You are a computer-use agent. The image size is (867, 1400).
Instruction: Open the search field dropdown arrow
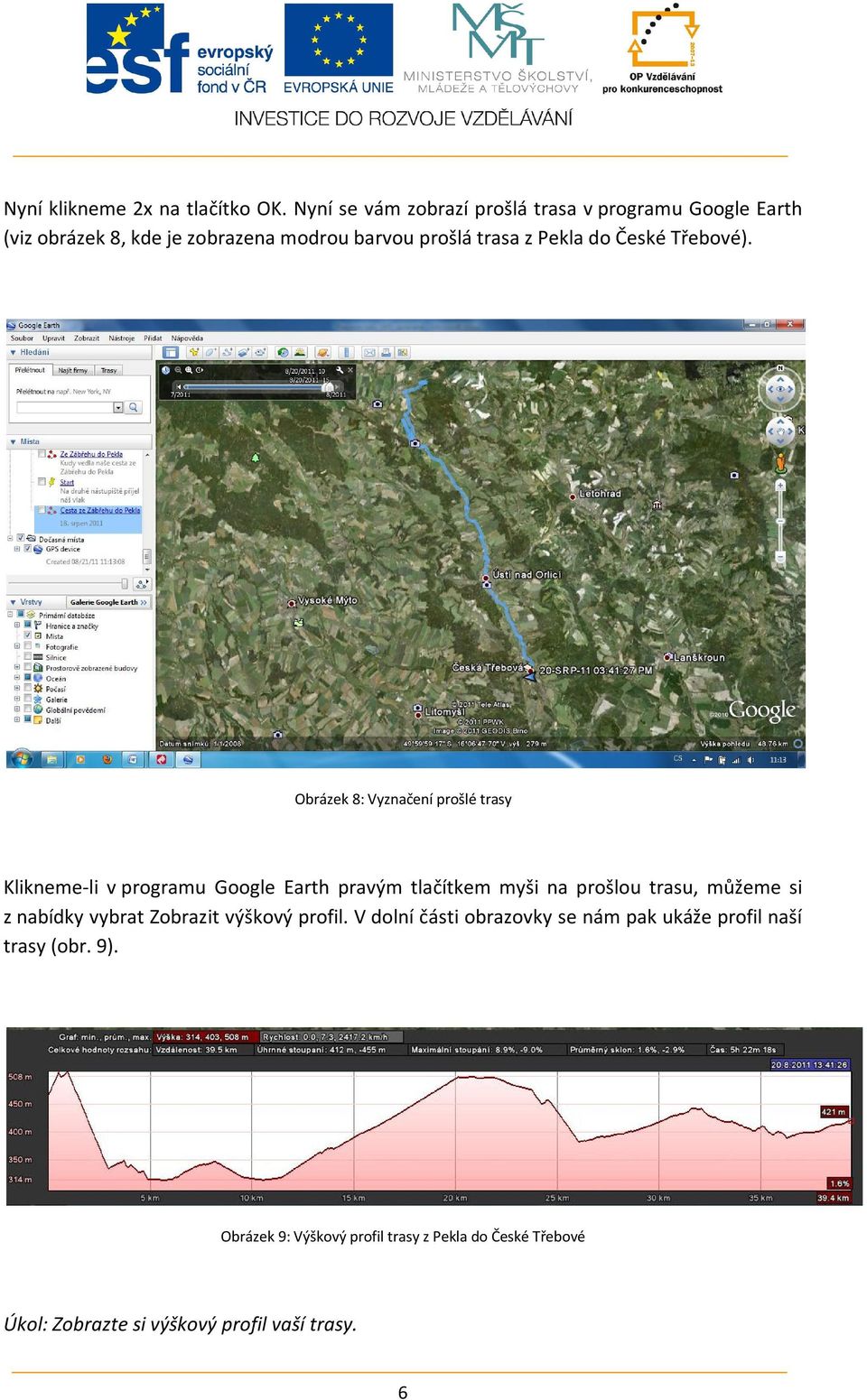118,408
